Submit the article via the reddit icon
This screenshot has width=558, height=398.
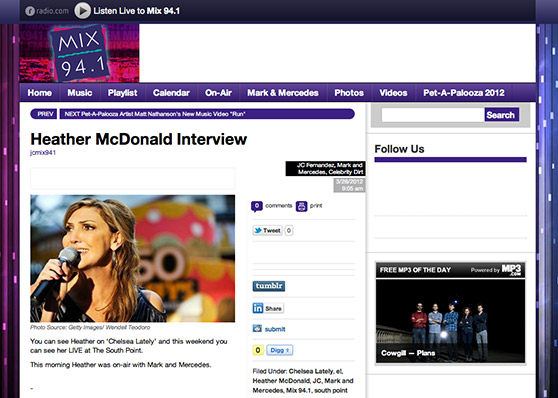click(x=257, y=329)
